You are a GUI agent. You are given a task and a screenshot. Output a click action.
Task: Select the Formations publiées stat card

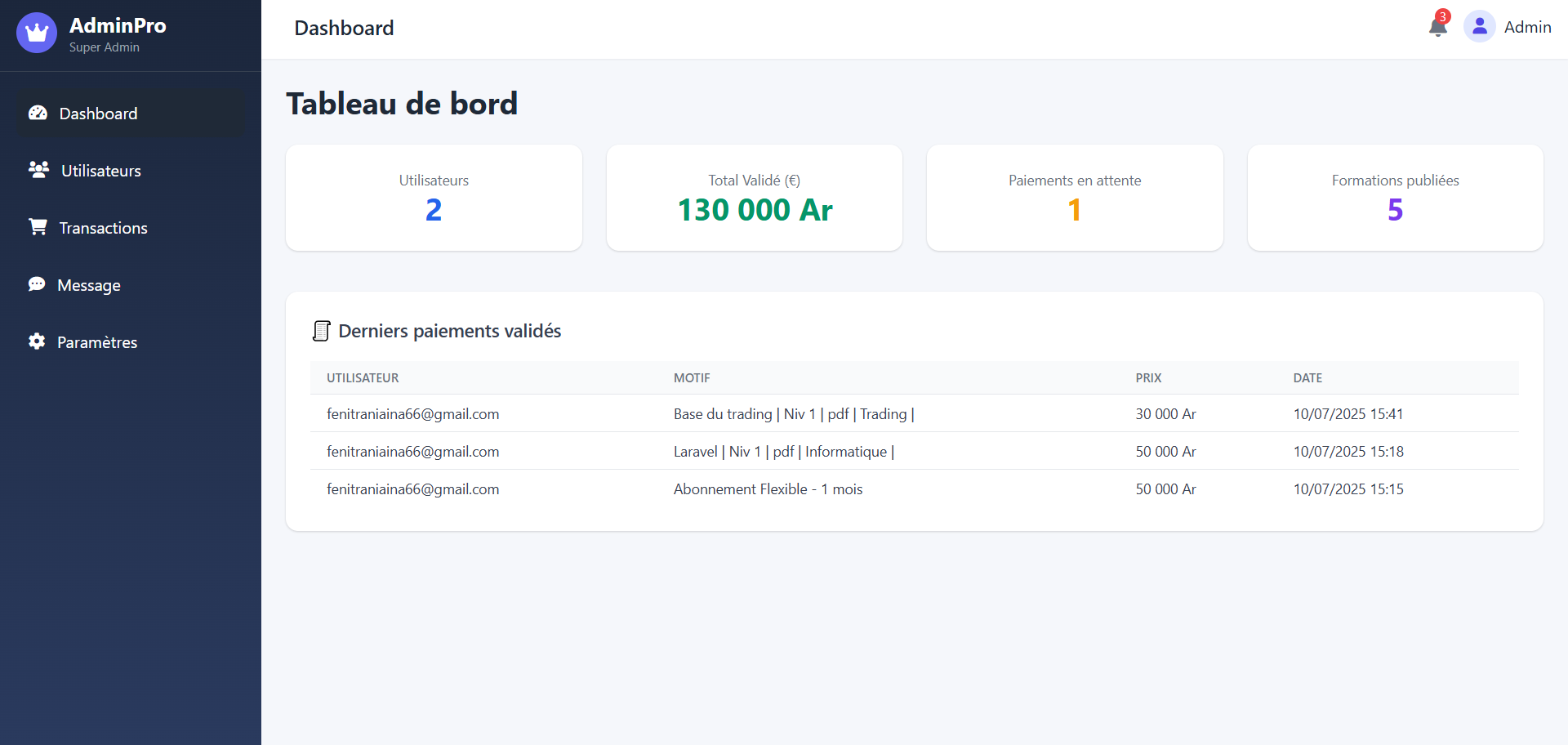pos(1395,198)
